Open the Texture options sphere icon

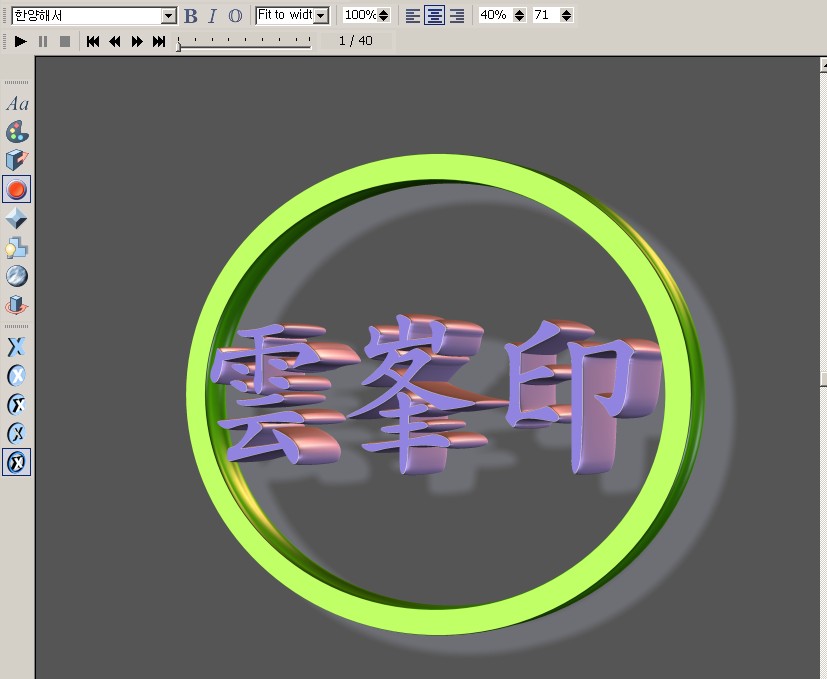pos(17,276)
